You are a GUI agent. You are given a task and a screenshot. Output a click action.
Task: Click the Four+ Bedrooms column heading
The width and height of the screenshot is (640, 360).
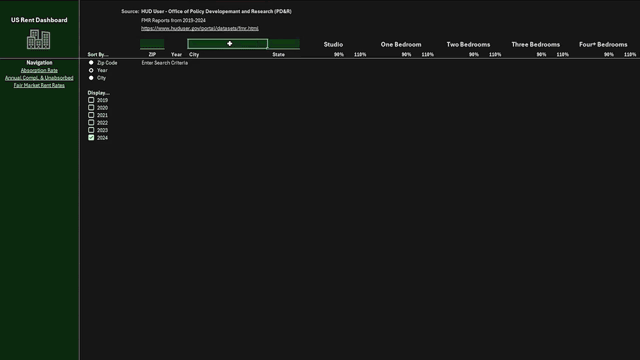pyautogui.click(x=603, y=44)
